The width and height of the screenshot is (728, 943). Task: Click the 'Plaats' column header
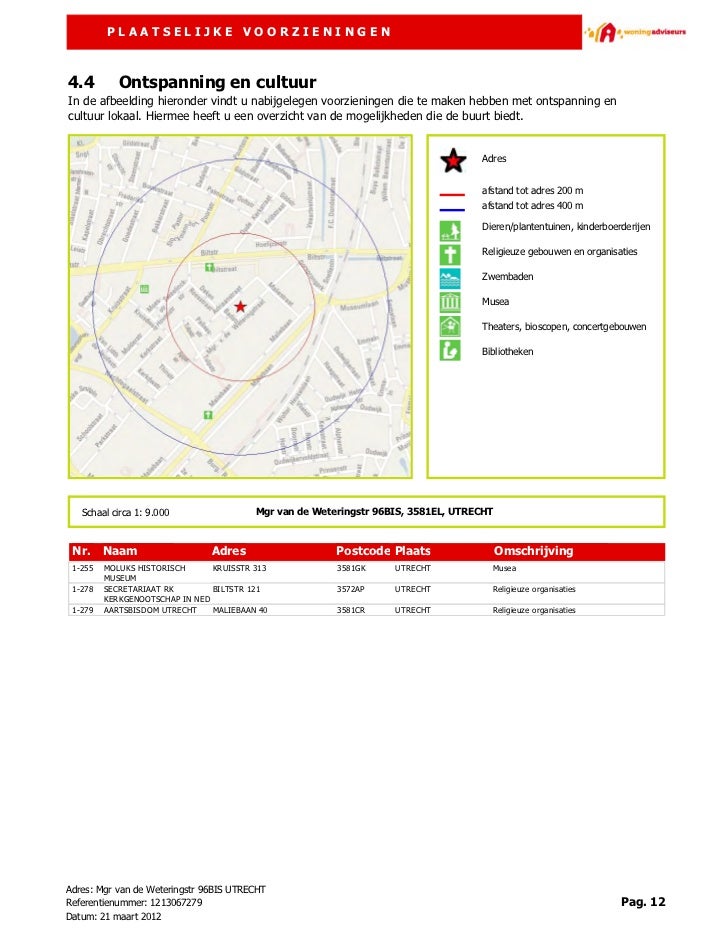[412, 551]
